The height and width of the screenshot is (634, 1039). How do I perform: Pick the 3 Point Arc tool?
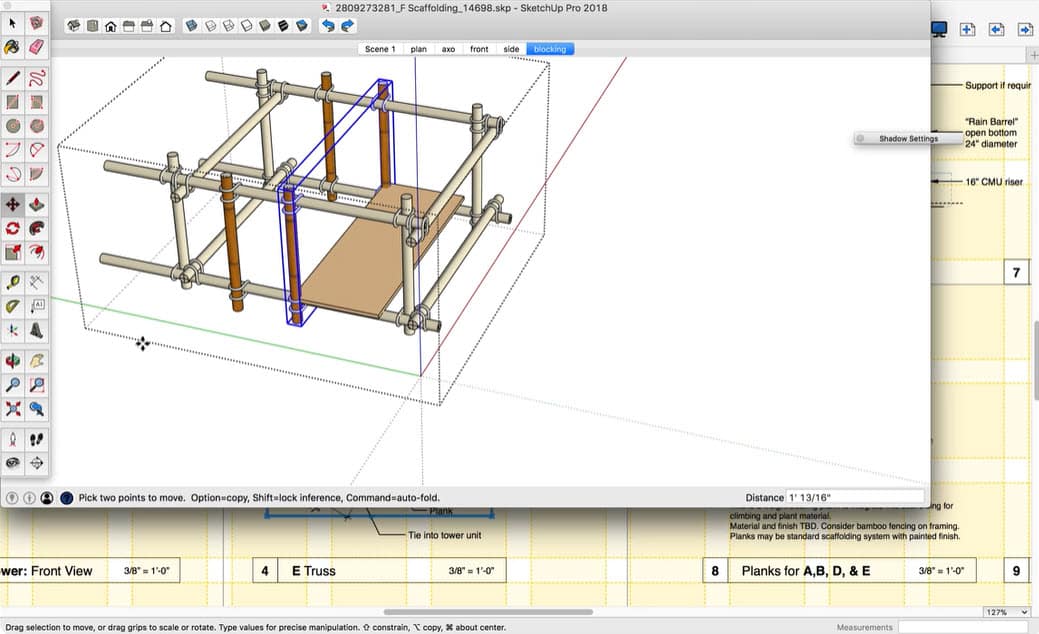click(13, 174)
